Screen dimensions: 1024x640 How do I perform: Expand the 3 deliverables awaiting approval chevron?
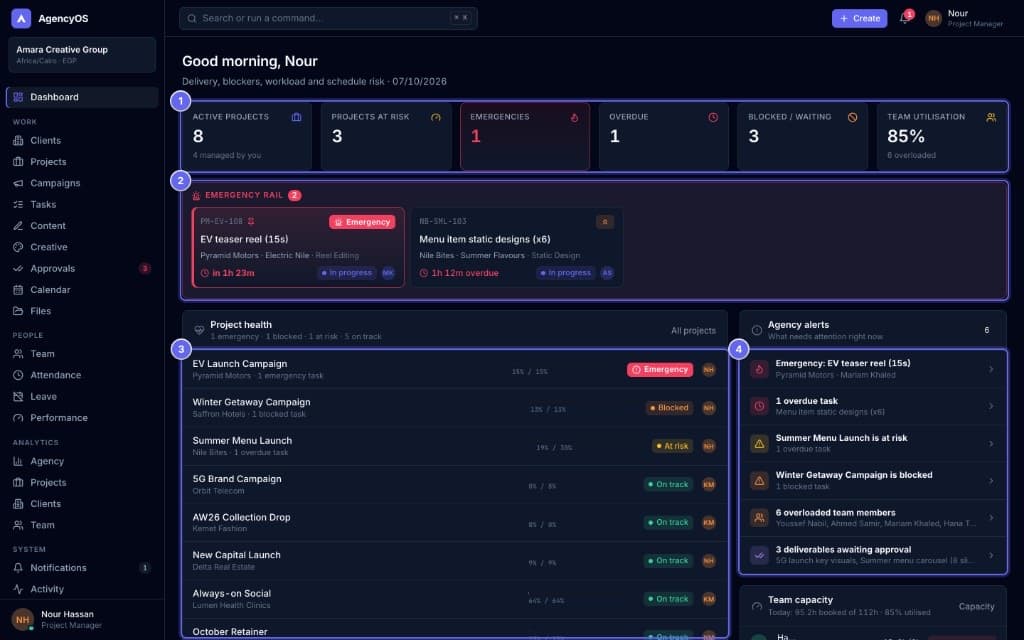[991, 555]
